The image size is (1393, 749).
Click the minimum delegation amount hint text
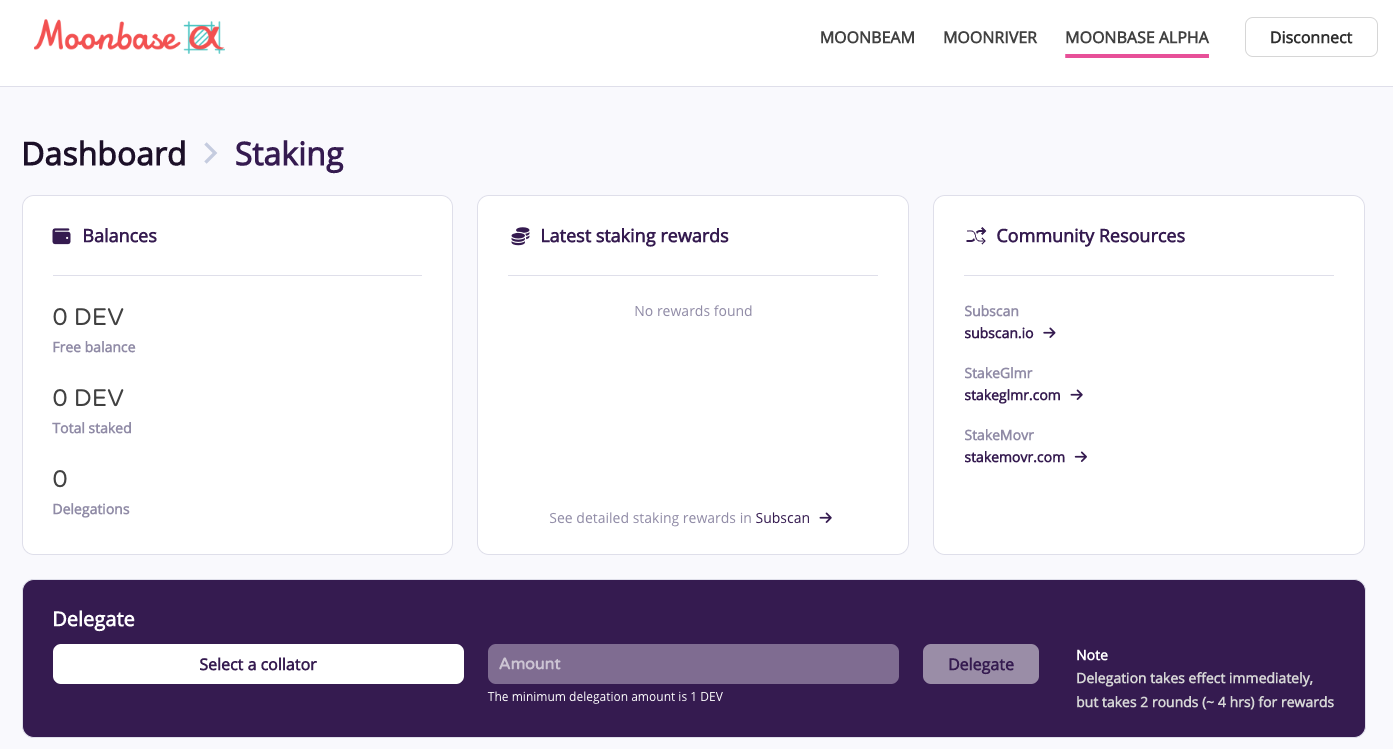(x=605, y=696)
